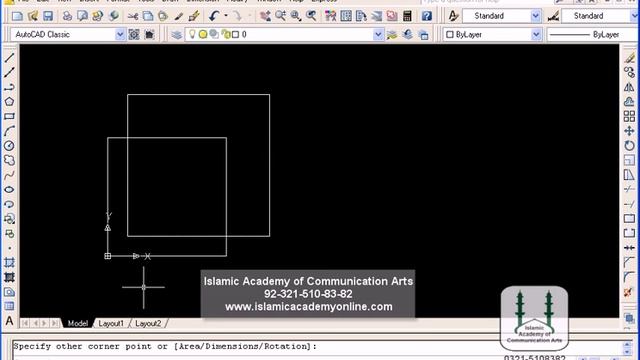This screenshot has width=640, height=360.
Task: Toggle layer 0 on/off lightbulb
Action: click(192, 34)
